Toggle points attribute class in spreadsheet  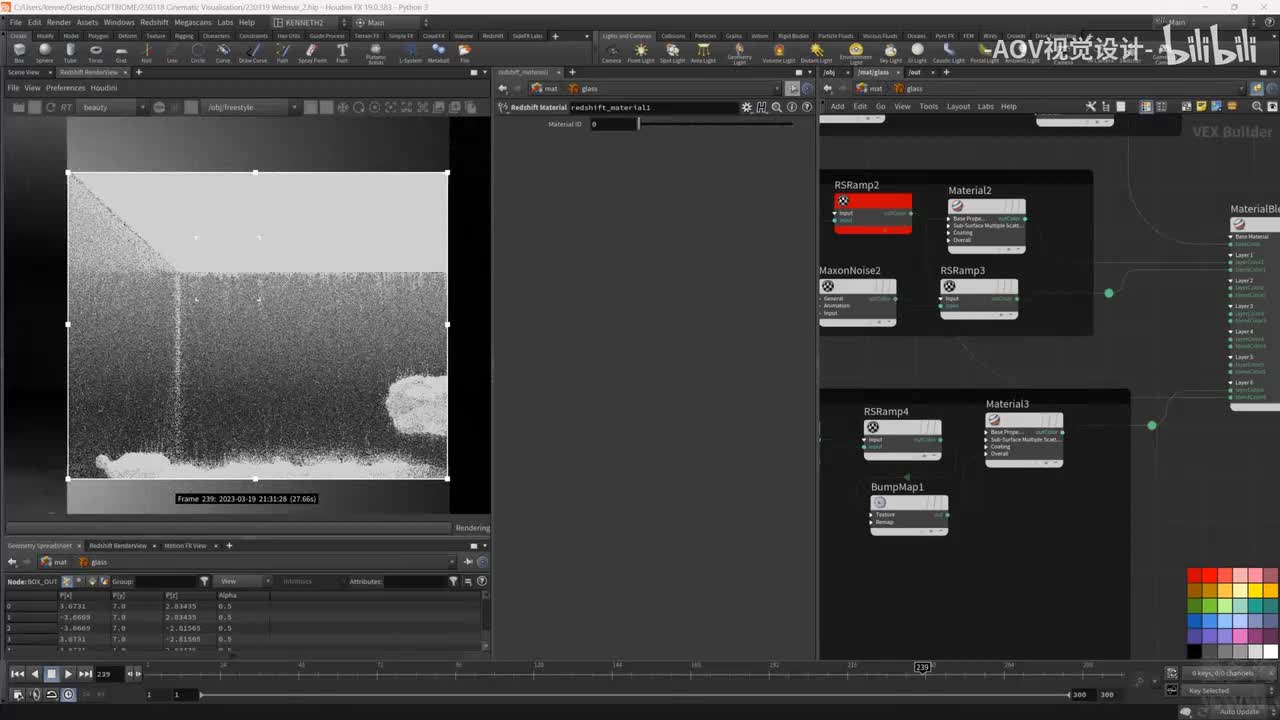point(67,581)
